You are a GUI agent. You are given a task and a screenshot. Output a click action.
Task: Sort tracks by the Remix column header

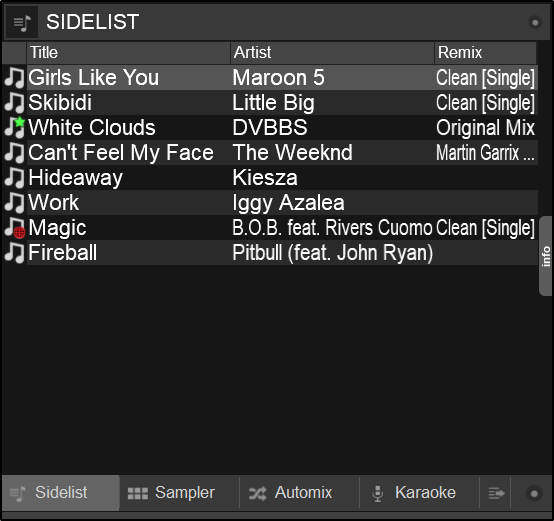click(x=485, y=53)
